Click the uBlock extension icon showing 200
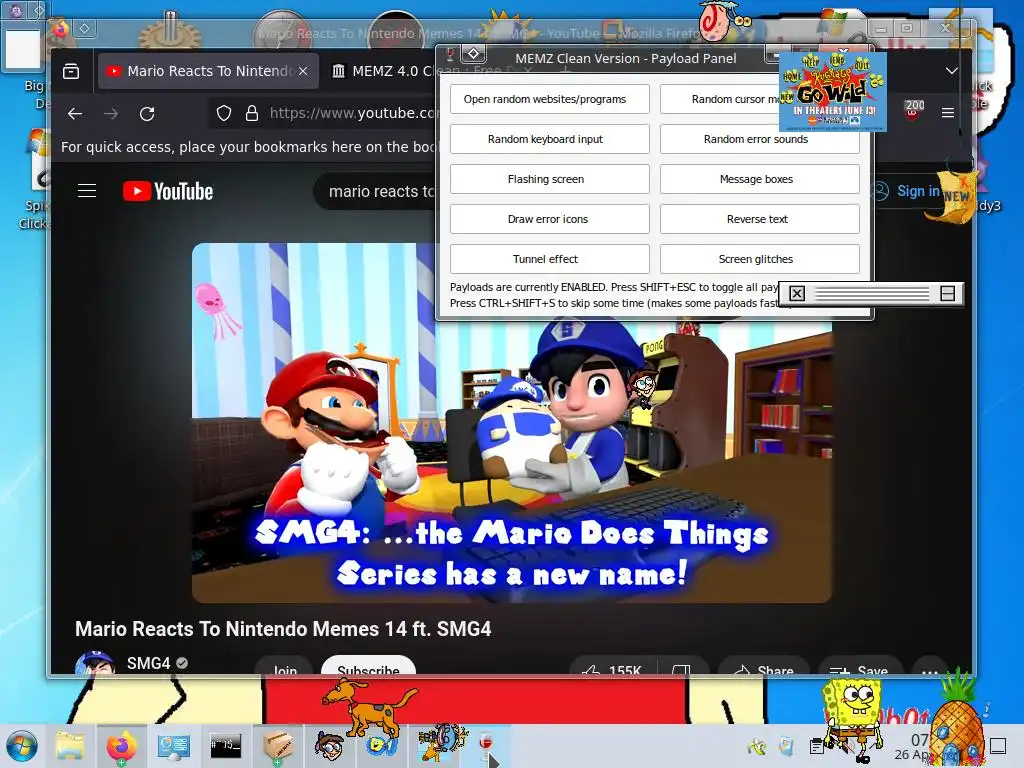 pos(914,109)
